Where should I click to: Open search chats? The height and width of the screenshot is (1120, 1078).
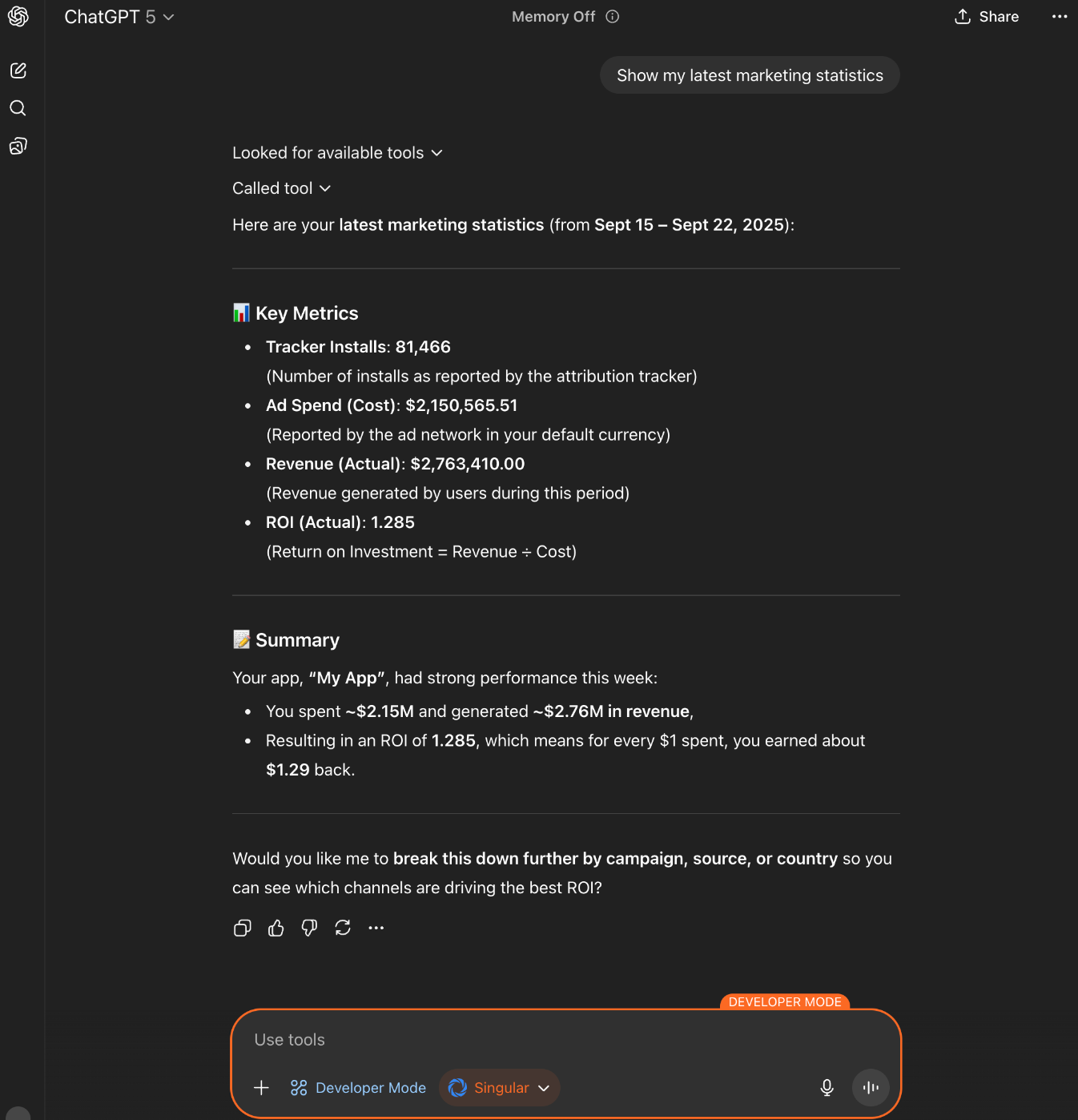click(18, 108)
